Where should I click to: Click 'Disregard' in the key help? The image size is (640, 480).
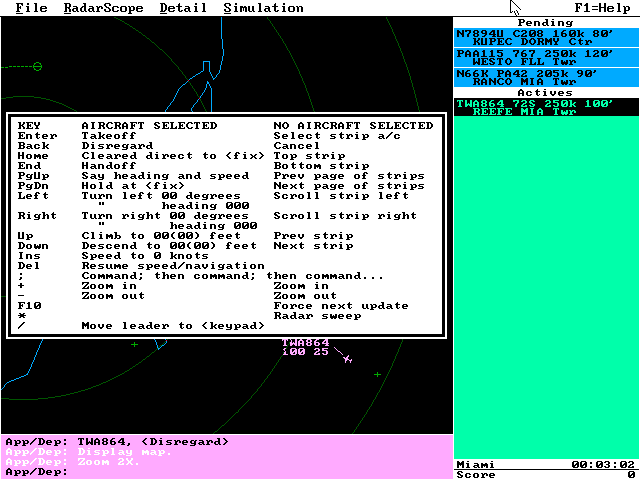coord(117,145)
